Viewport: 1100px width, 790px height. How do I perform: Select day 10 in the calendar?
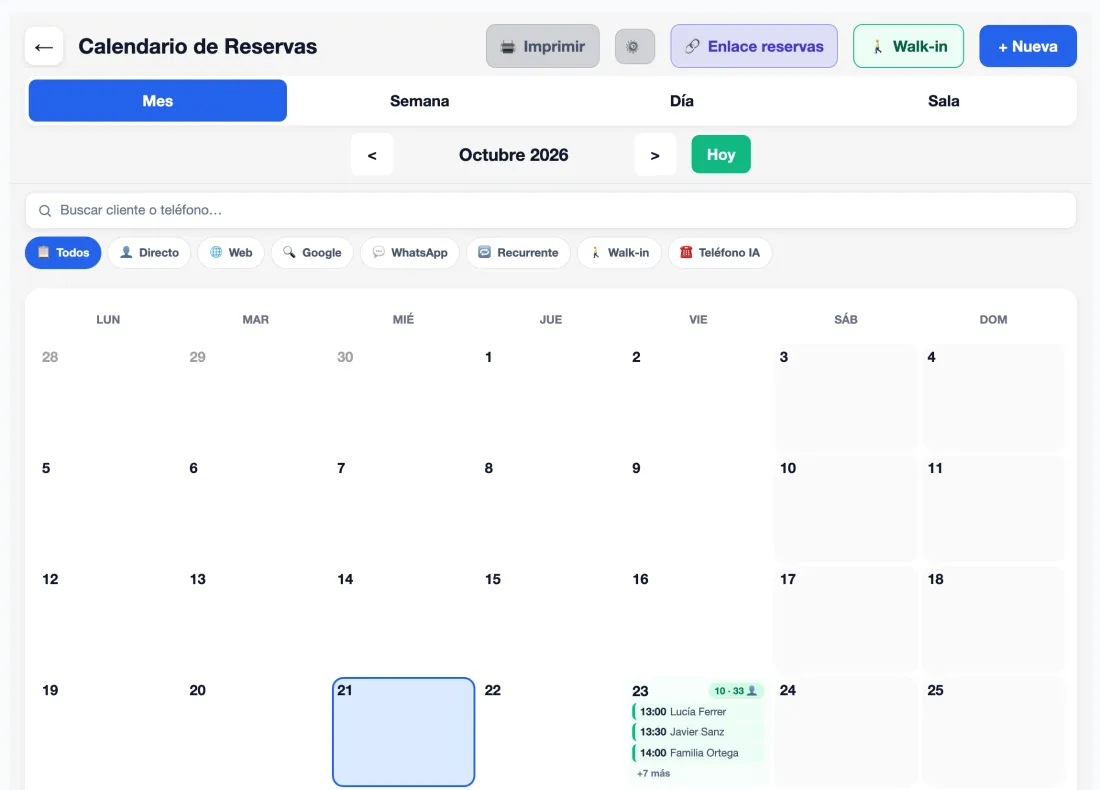846,508
